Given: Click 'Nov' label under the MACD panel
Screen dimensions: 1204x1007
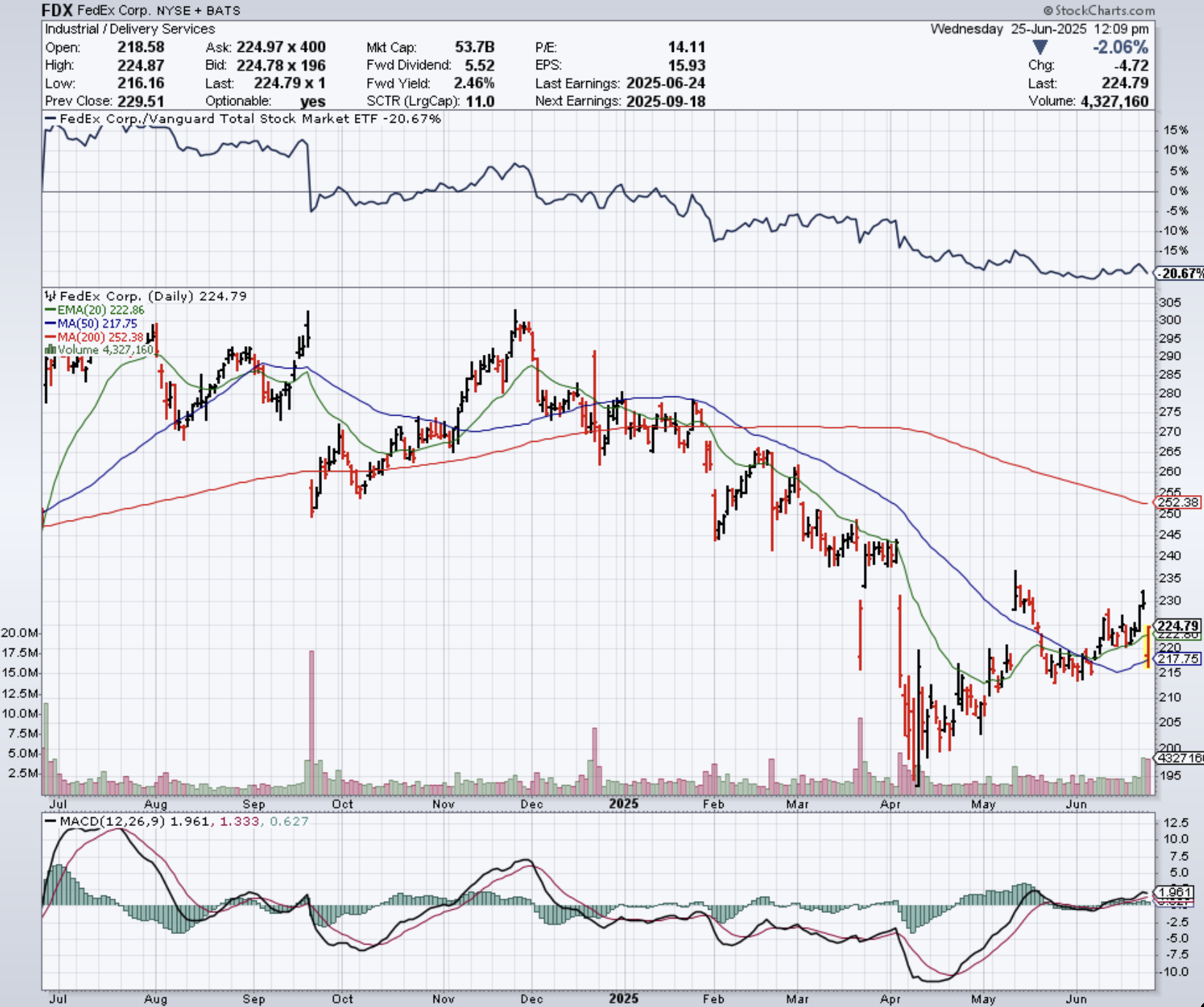Looking at the screenshot, I should [x=443, y=998].
